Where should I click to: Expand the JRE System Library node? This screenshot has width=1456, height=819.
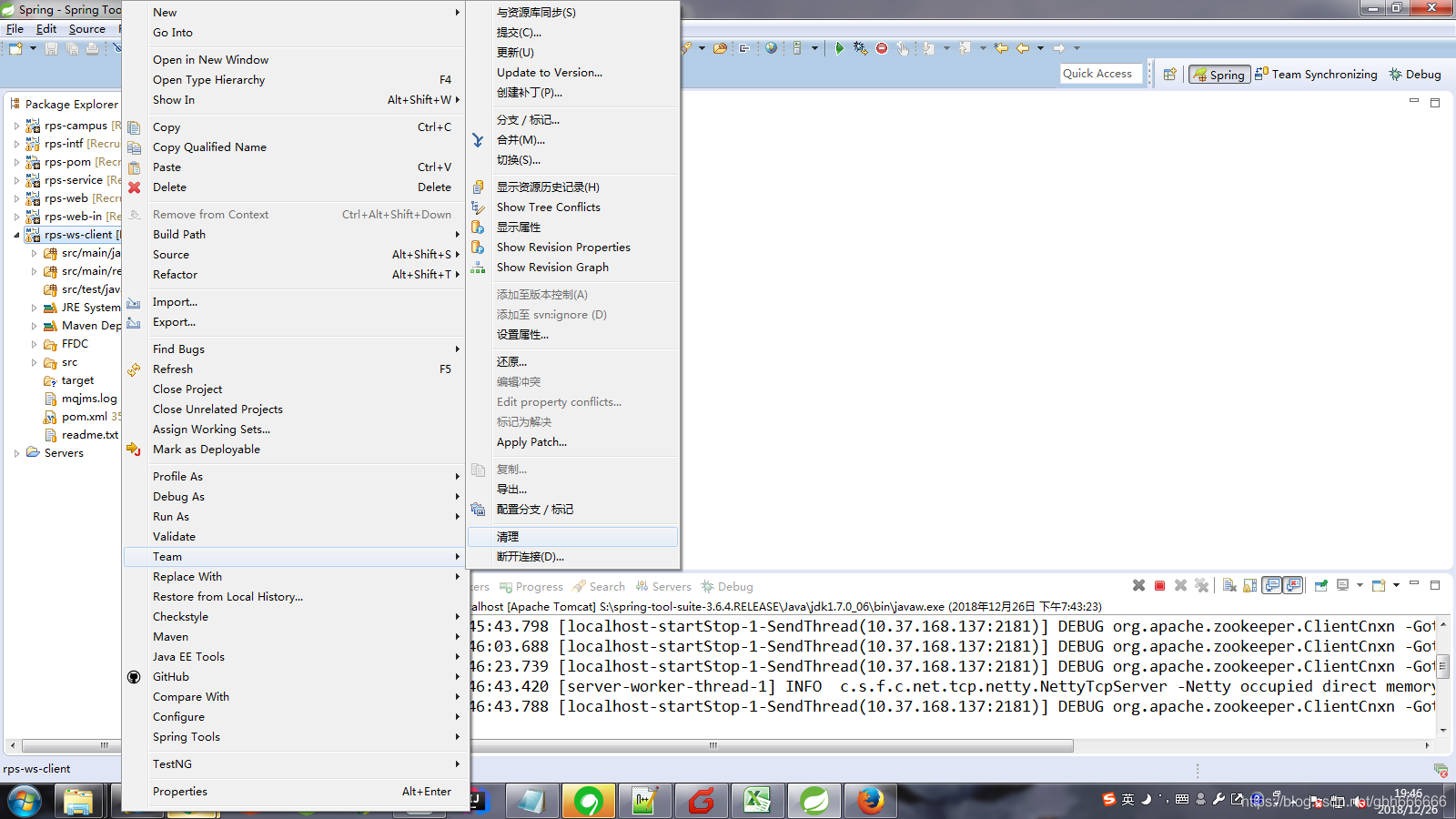tap(35, 308)
